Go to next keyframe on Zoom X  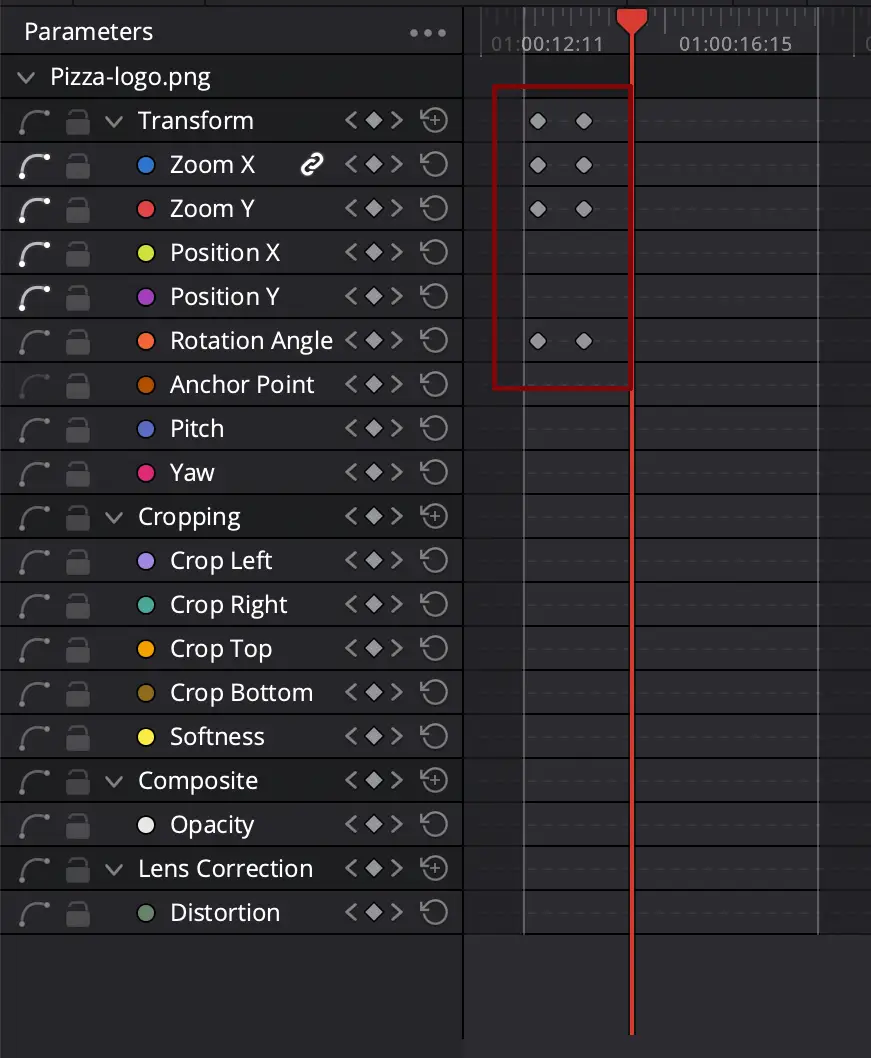coord(397,165)
